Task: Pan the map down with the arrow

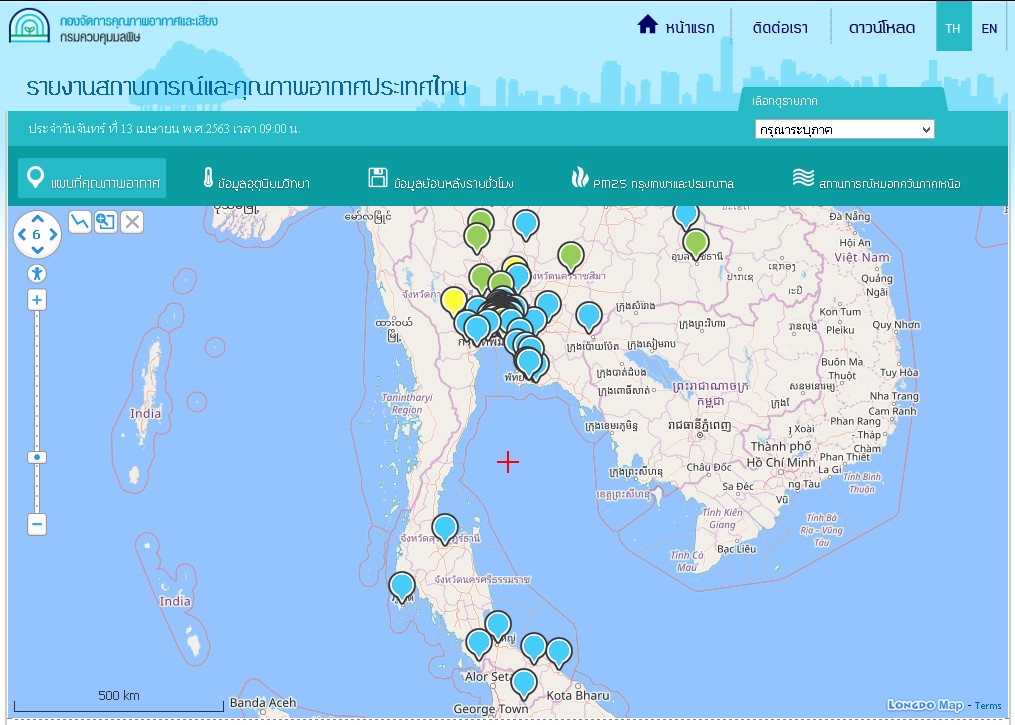Action: [x=38, y=250]
